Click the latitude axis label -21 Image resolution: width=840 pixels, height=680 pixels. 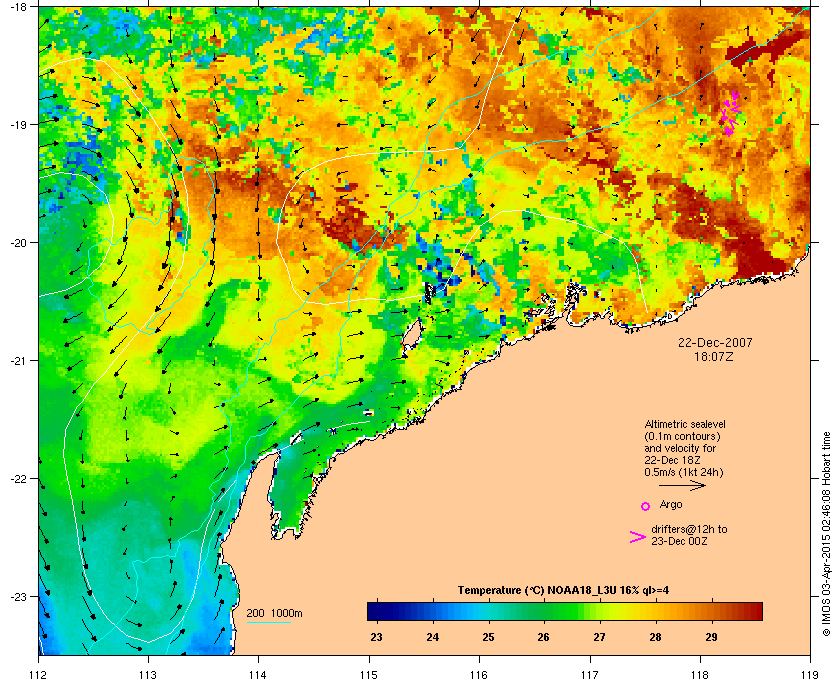tap(18, 360)
